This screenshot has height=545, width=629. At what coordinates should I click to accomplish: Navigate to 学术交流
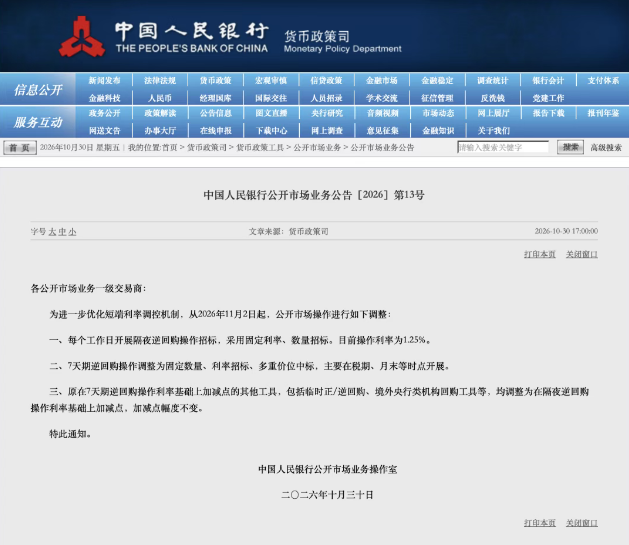pos(381,98)
